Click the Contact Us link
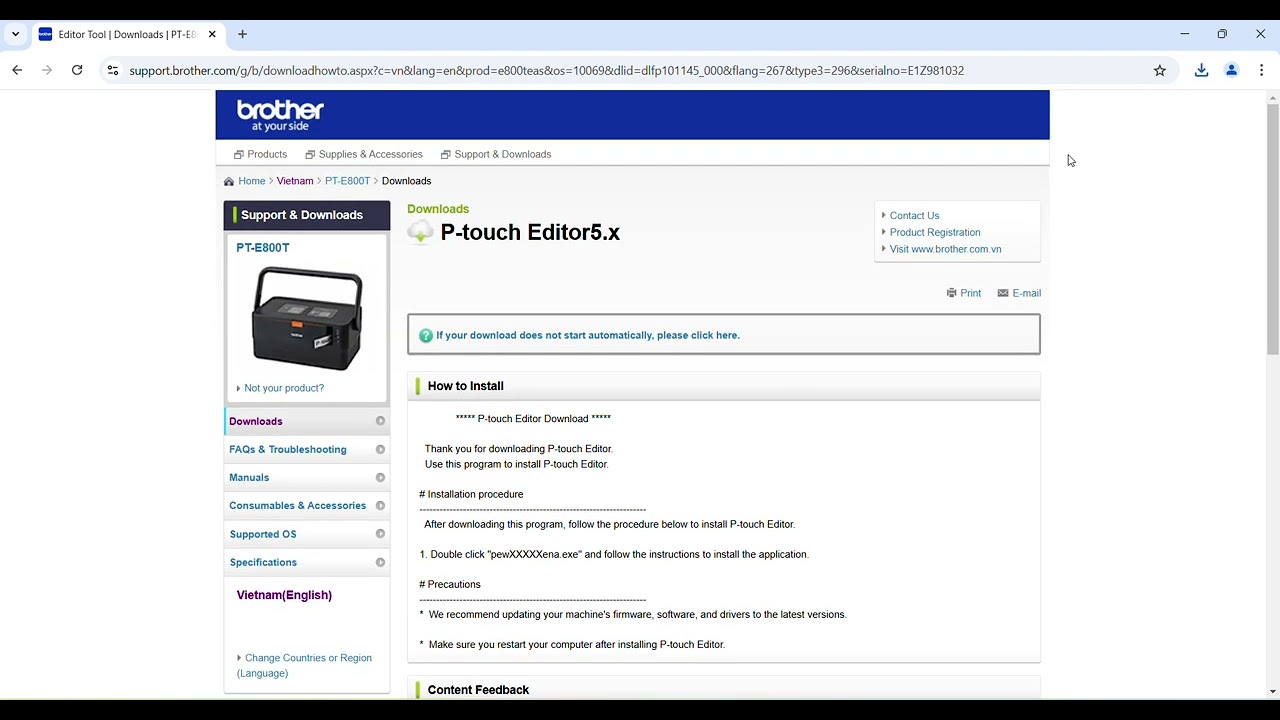 [914, 215]
